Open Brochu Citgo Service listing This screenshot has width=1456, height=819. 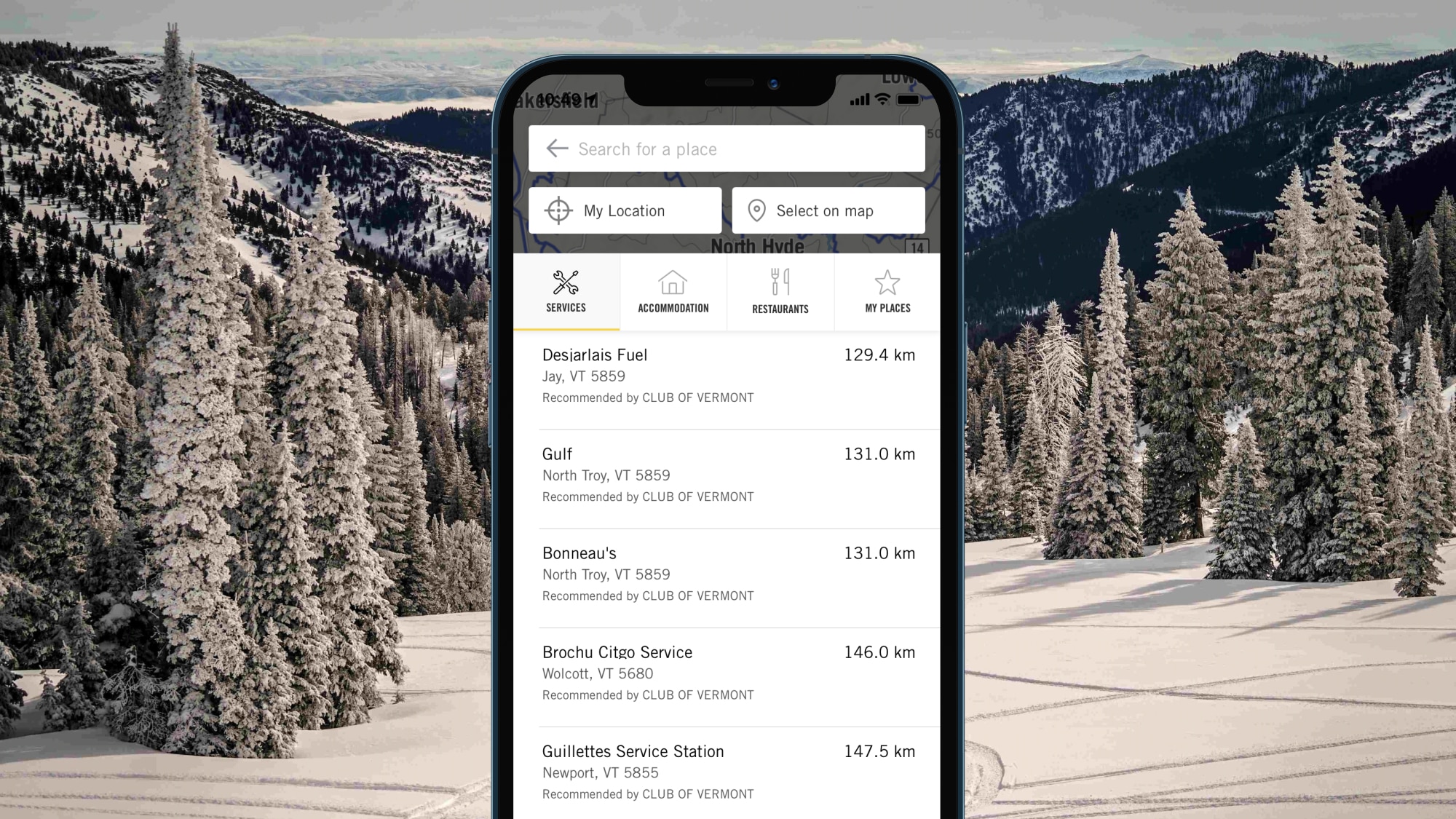coord(728,671)
